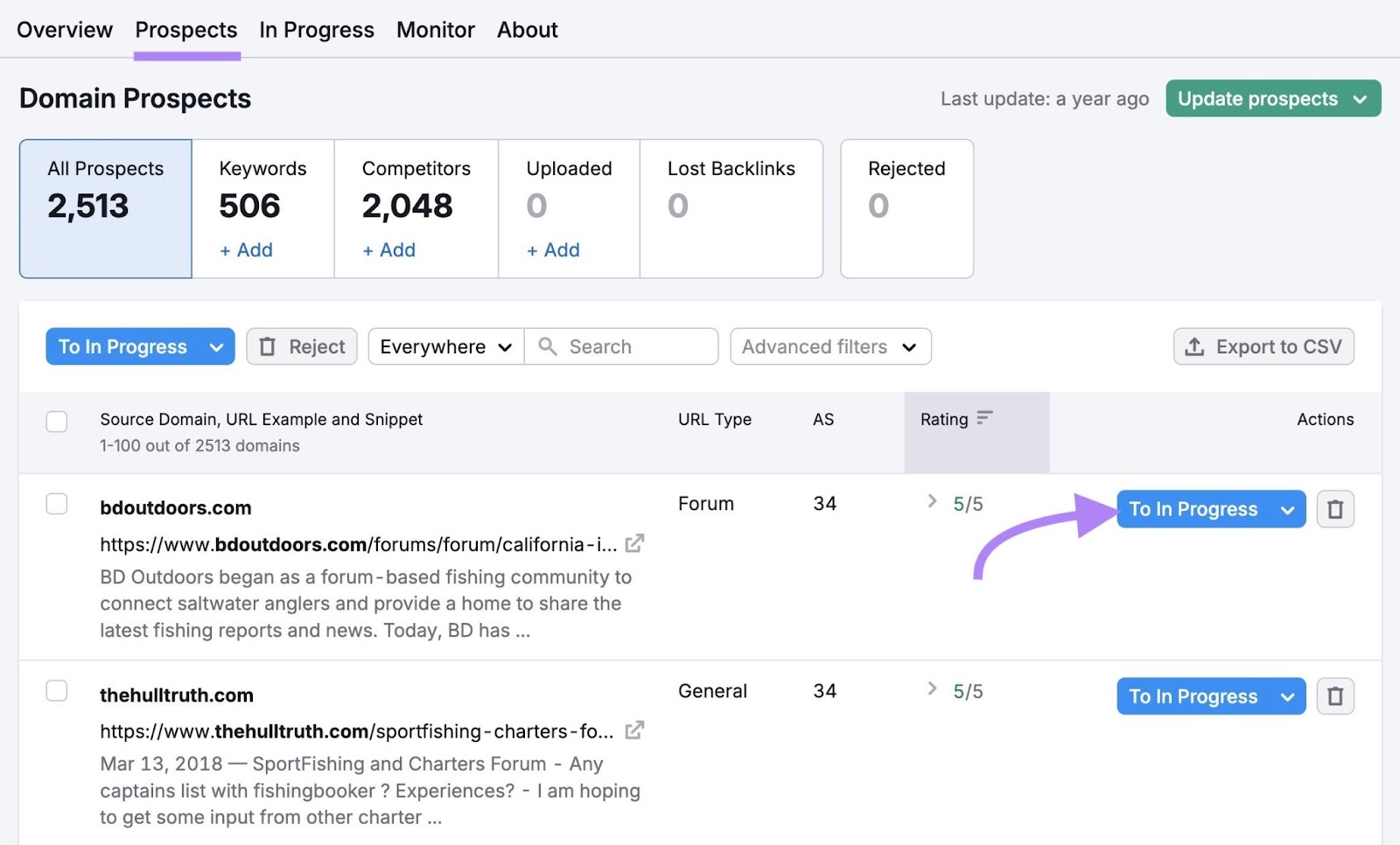Open the external link icon beside bdoutdoors.com URL
Viewport: 1400px width, 845px height.
[x=635, y=543]
